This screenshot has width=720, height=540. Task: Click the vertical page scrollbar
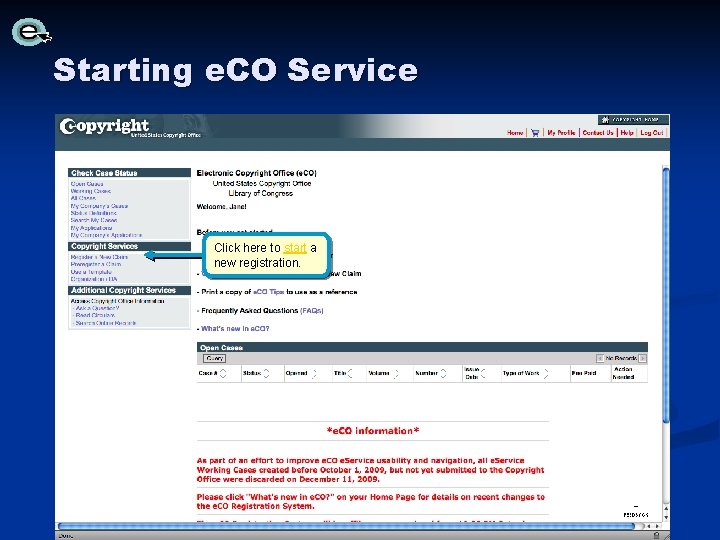[x=666, y=294]
